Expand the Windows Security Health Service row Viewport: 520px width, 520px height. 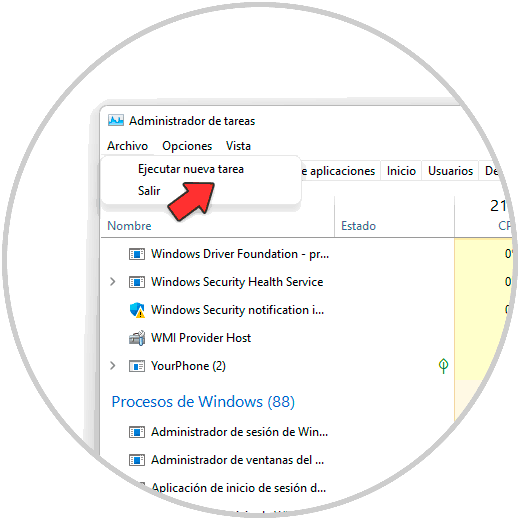point(113,282)
